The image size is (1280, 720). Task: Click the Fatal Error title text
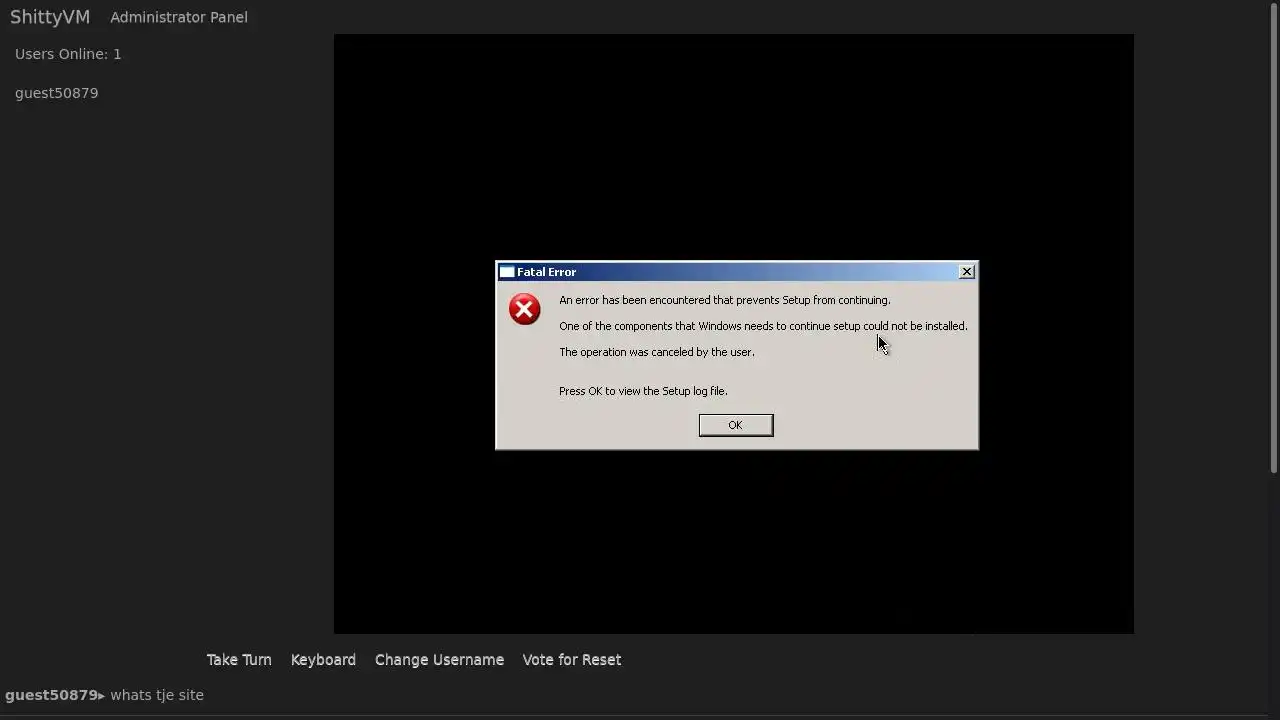(x=546, y=272)
